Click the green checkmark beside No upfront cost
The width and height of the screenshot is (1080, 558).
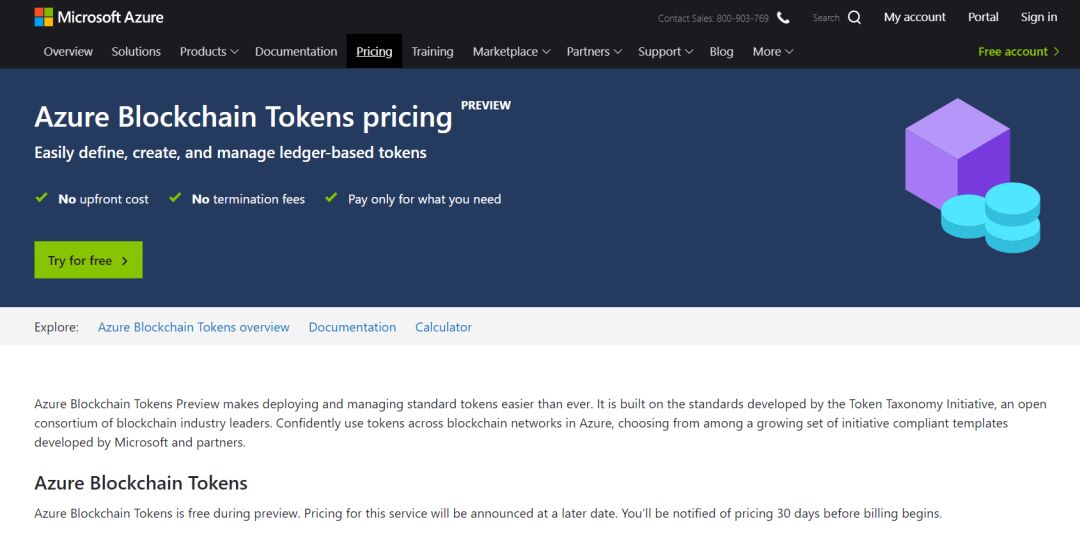click(x=42, y=198)
